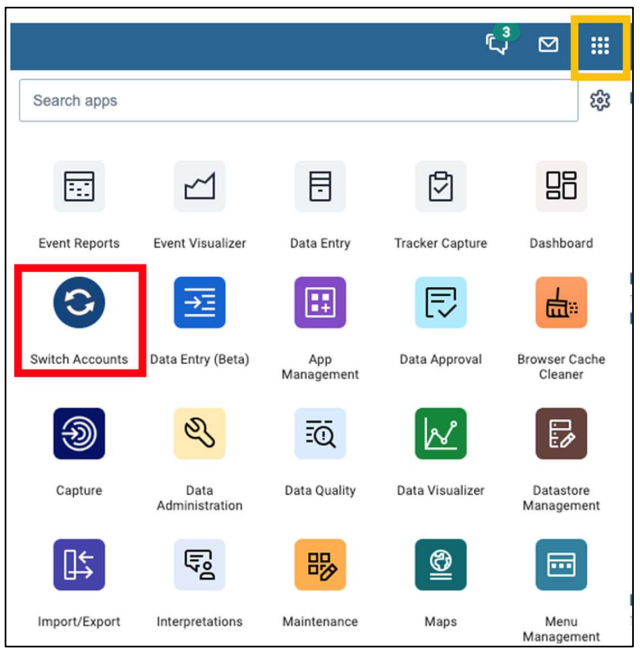Open the Switch Accounts app
Image resolution: width=640 pixels, height=650 pixels.
[79, 303]
